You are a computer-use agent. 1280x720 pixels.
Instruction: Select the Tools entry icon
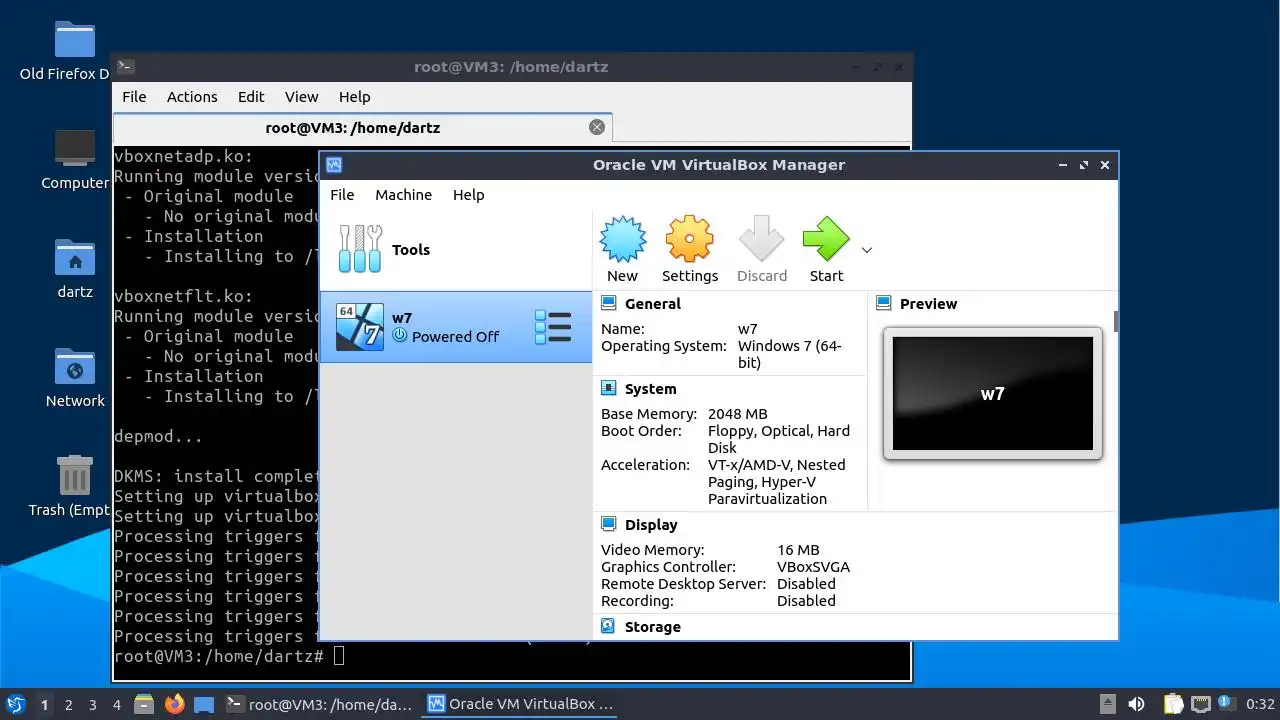pyautogui.click(x=360, y=249)
